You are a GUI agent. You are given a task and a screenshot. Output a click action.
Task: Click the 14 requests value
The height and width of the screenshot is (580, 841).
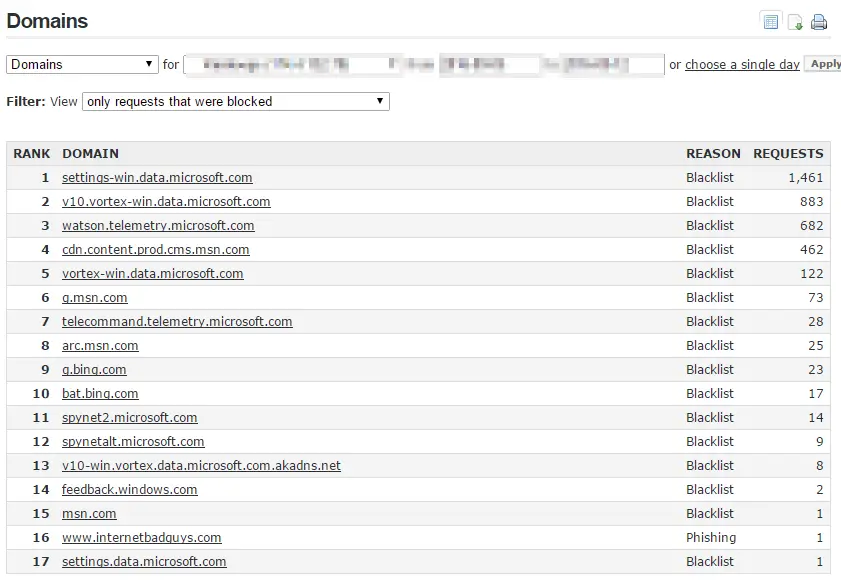815,417
